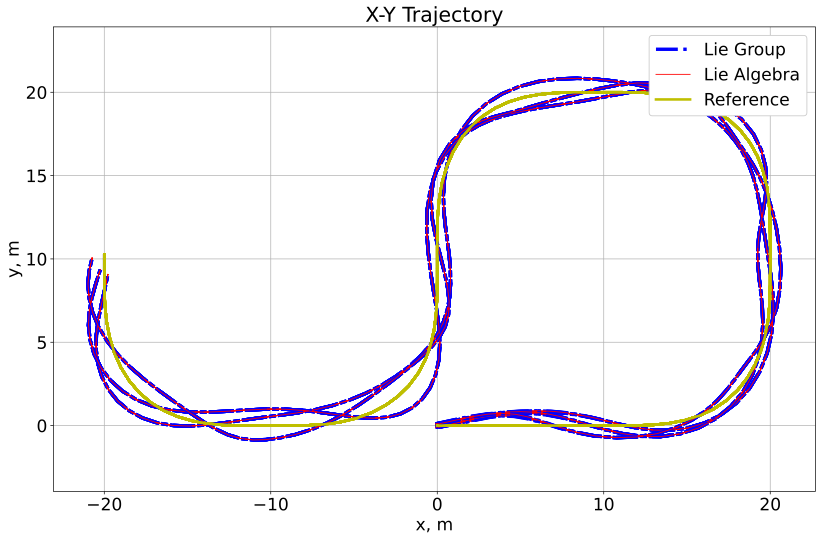822x540 pixels.
Task: Click the y-axis tick label 5
Action: click(x=42, y=343)
